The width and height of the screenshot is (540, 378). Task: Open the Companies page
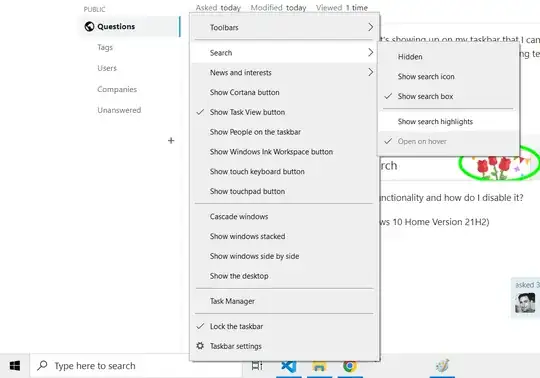click(x=117, y=90)
